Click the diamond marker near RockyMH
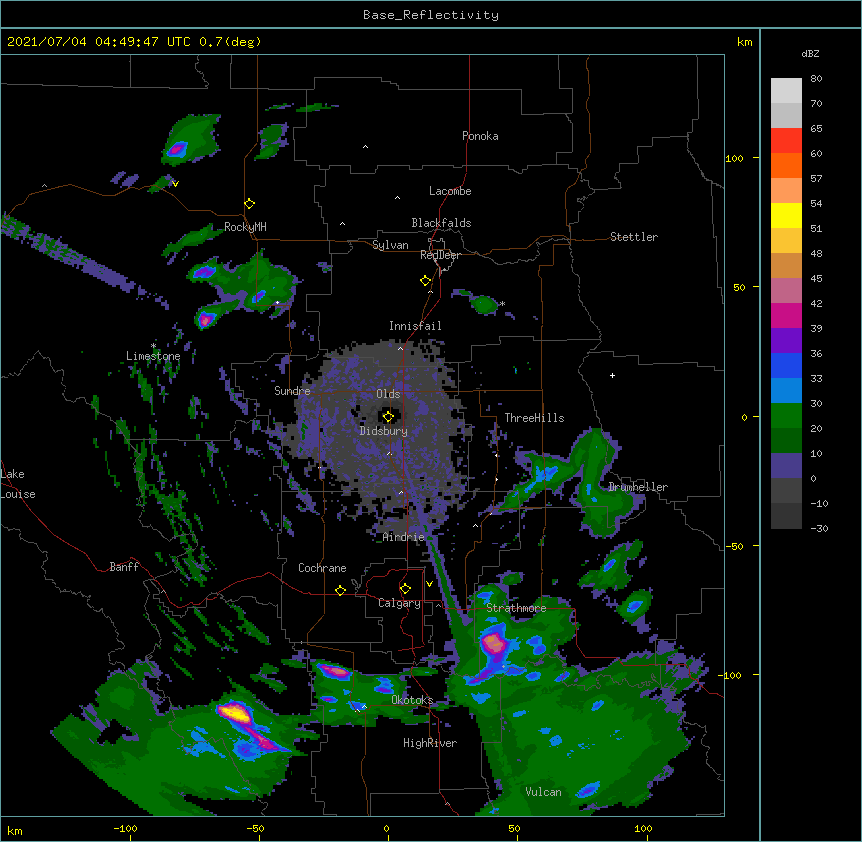This screenshot has height=842, width=862. [250, 204]
